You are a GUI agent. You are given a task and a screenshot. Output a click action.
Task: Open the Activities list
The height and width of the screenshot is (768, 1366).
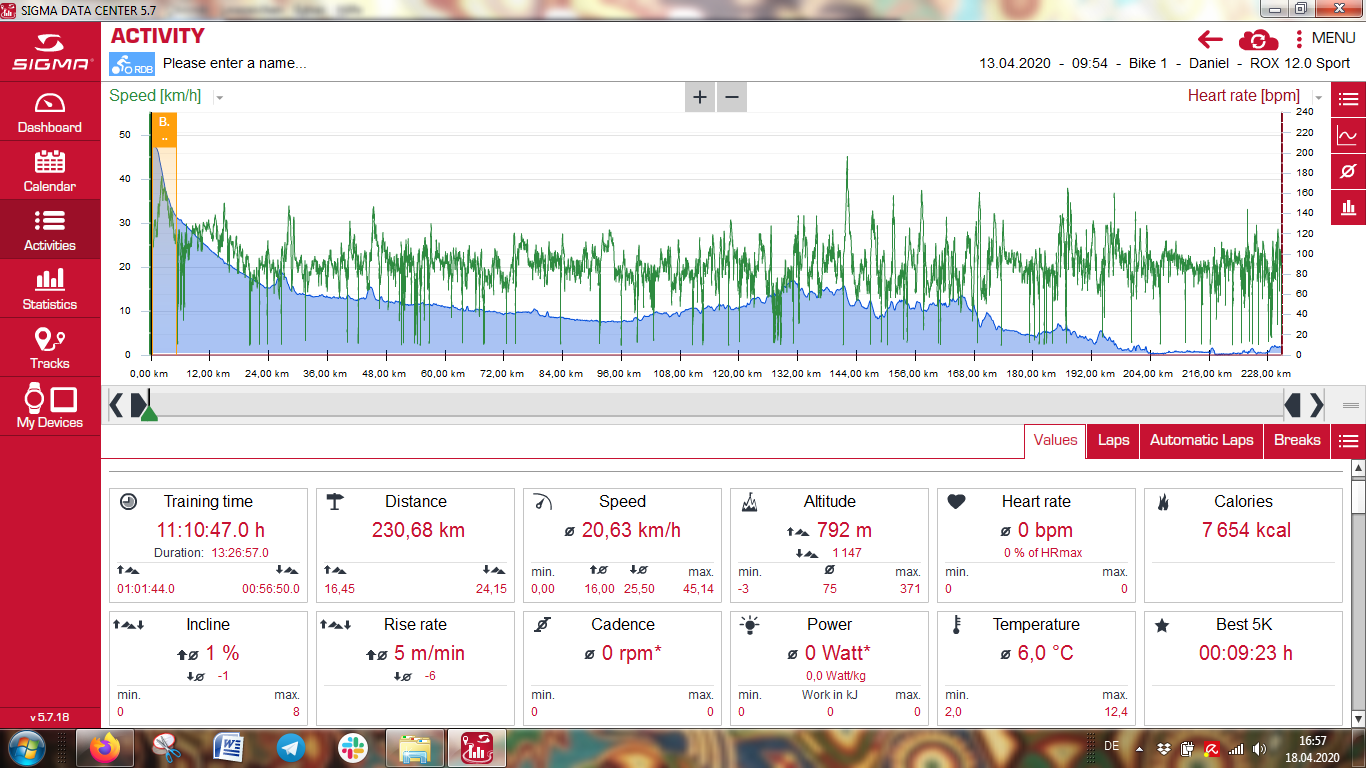50,230
